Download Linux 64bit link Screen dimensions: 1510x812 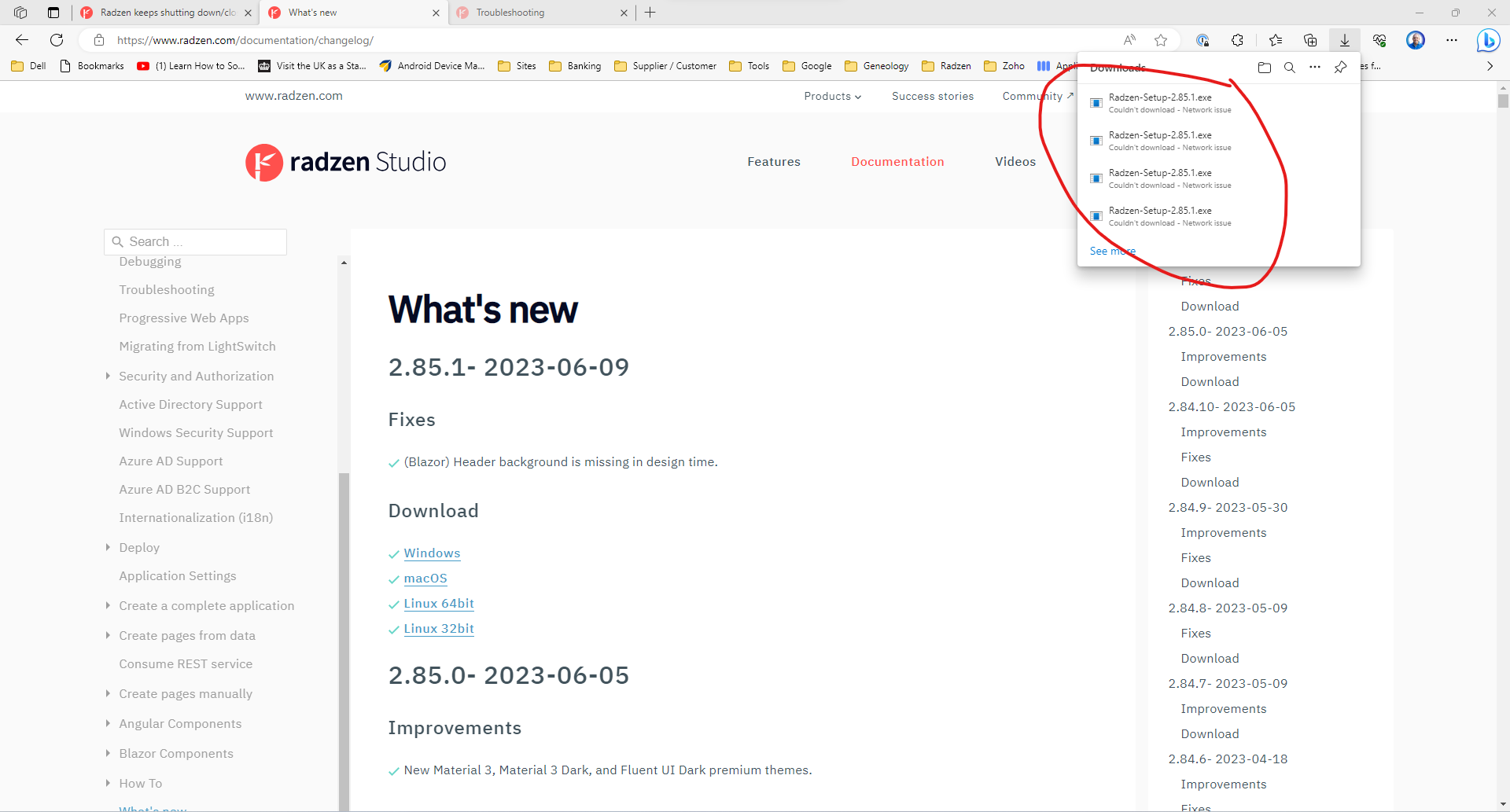(439, 604)
